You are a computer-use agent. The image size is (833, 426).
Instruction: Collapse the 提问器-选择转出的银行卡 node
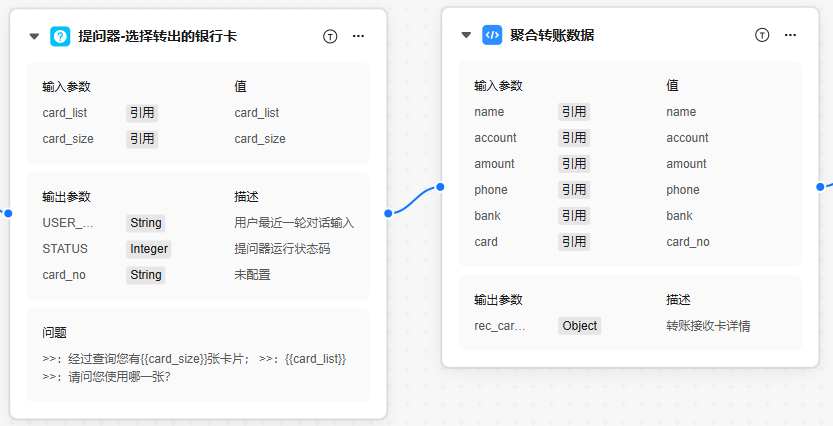(x=34, y=37)
